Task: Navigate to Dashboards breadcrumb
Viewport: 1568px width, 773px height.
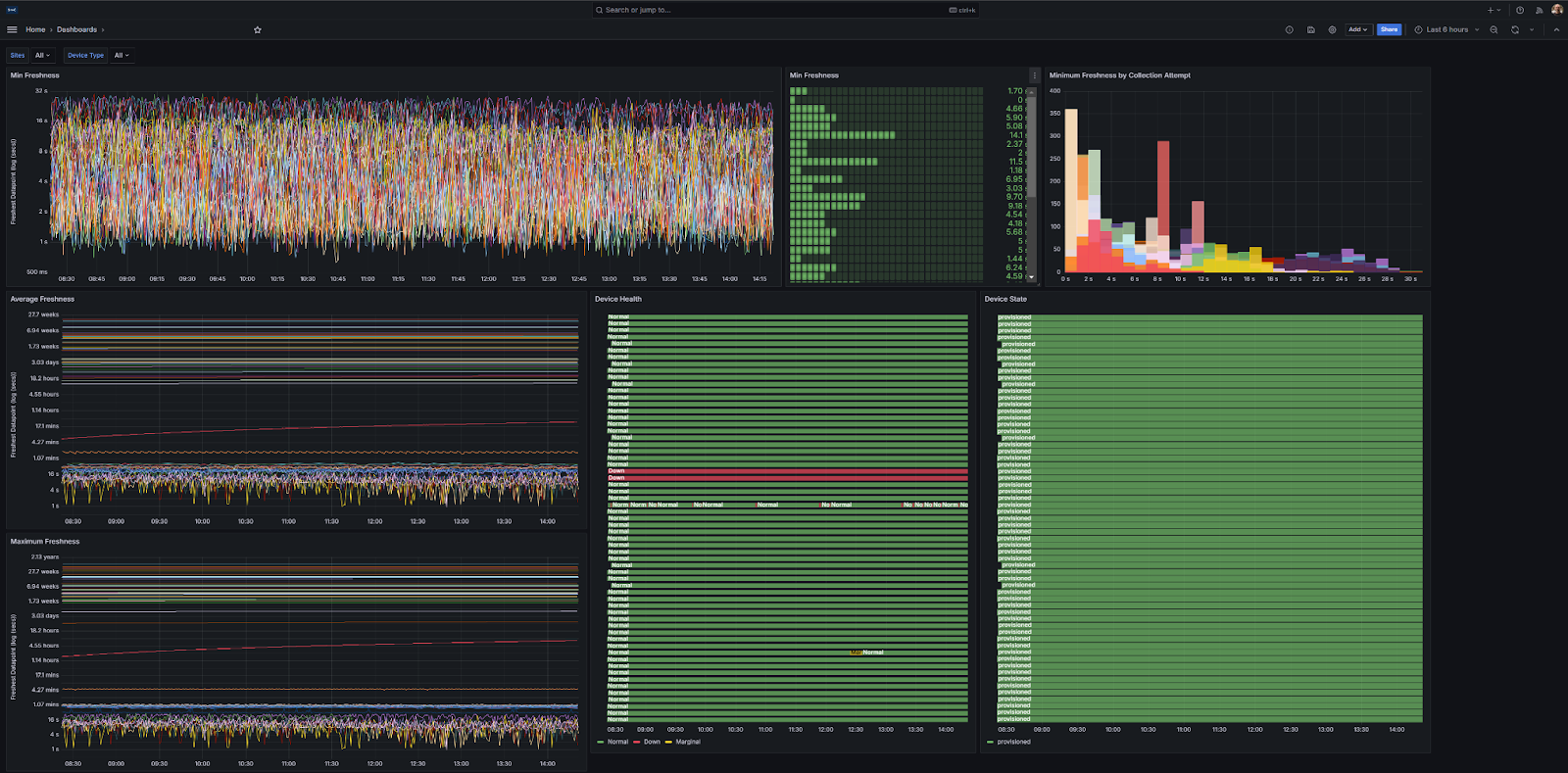Action: point(76,29)
